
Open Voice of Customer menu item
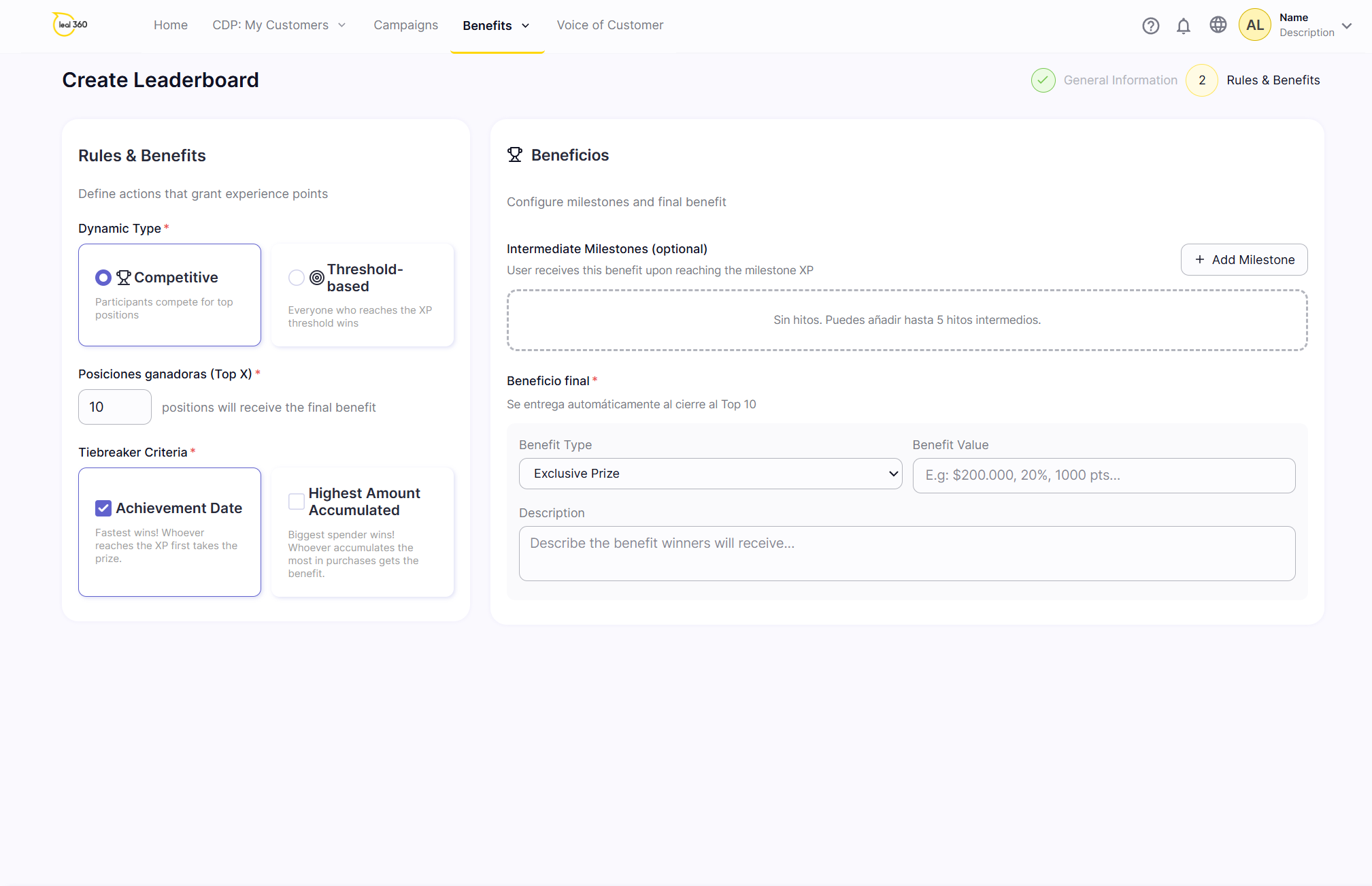click(609, 25)
